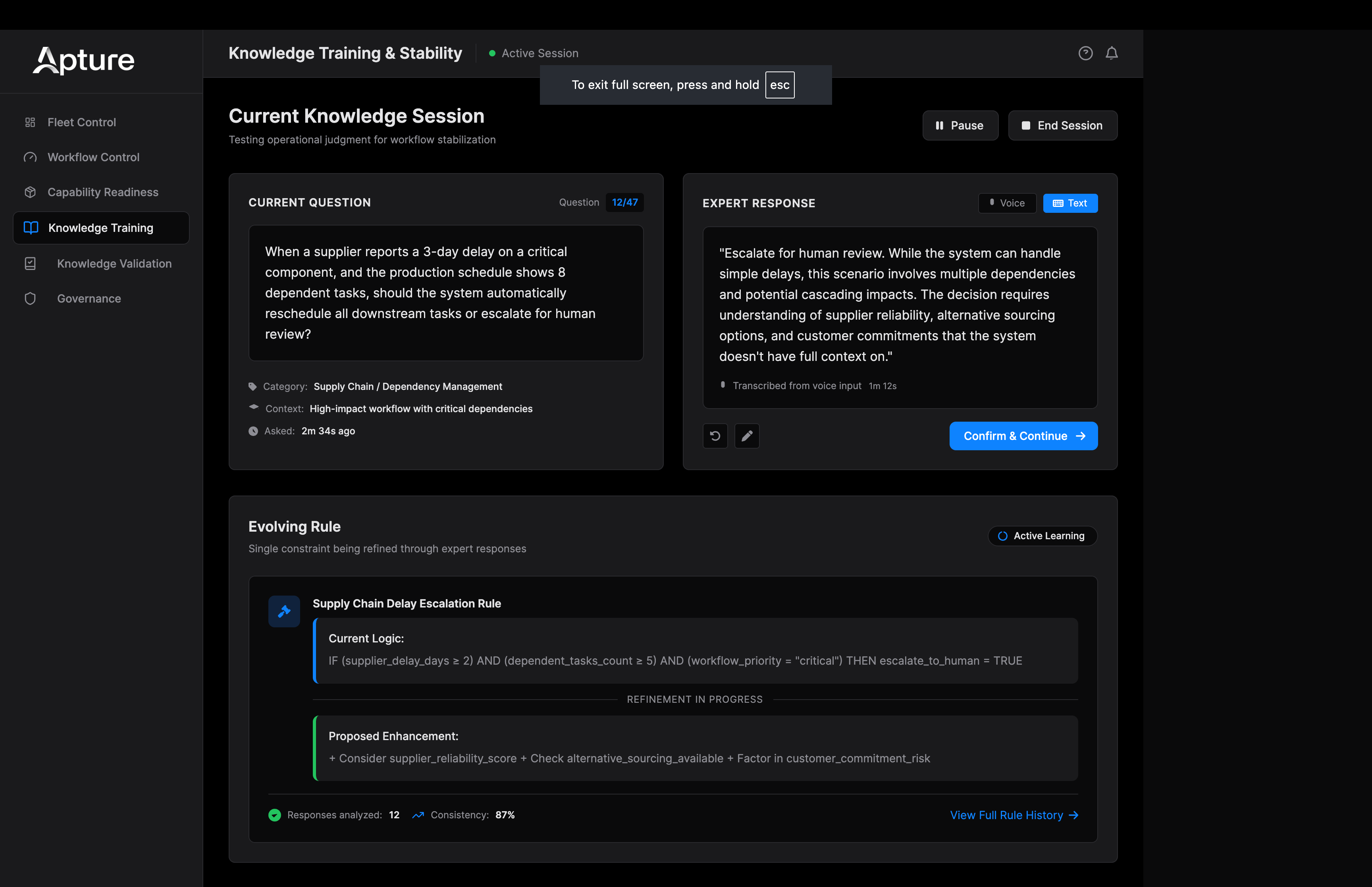The width and height of the screenshot is (1372, 887).
Task: Click the Active Learning badge
Action: click(1042, 536)
